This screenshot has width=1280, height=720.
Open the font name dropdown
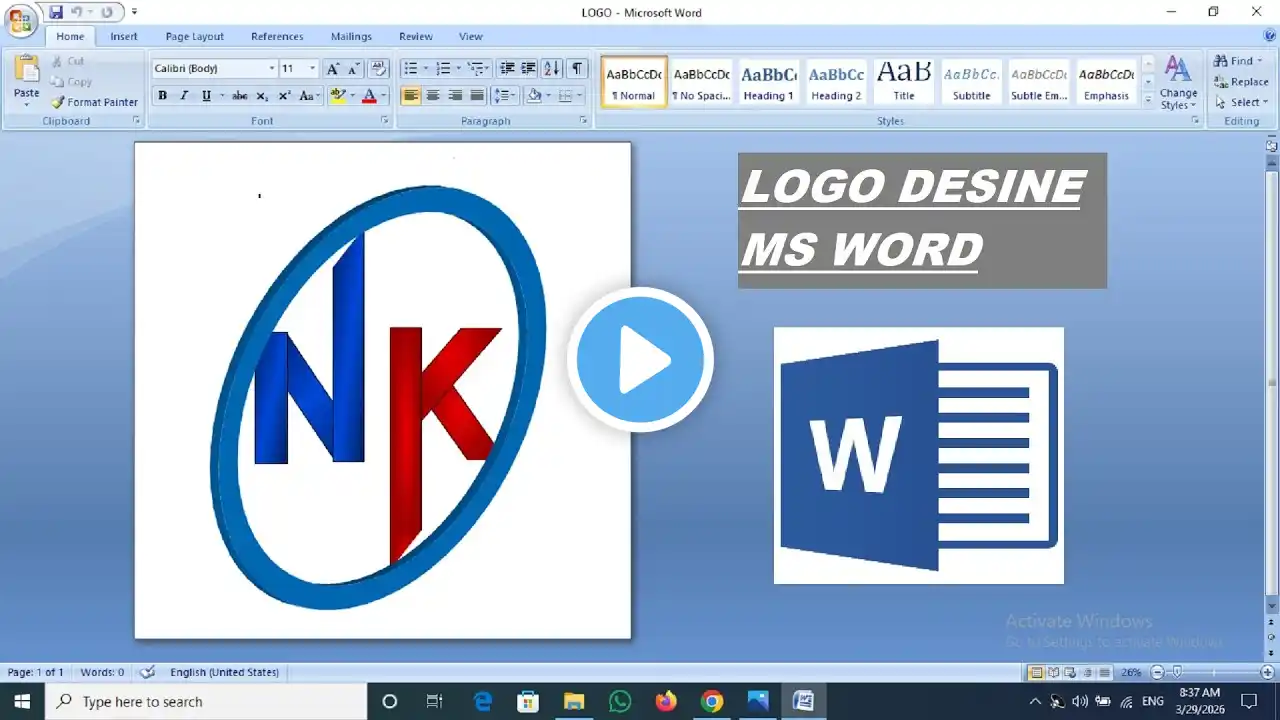(x=271, y=69)
